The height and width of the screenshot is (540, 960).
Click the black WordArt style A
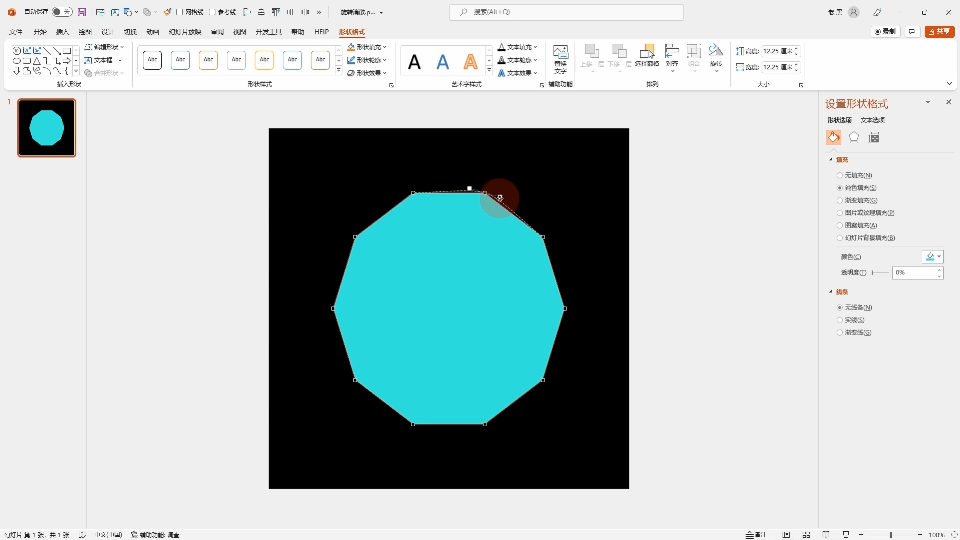click(414, 62)
